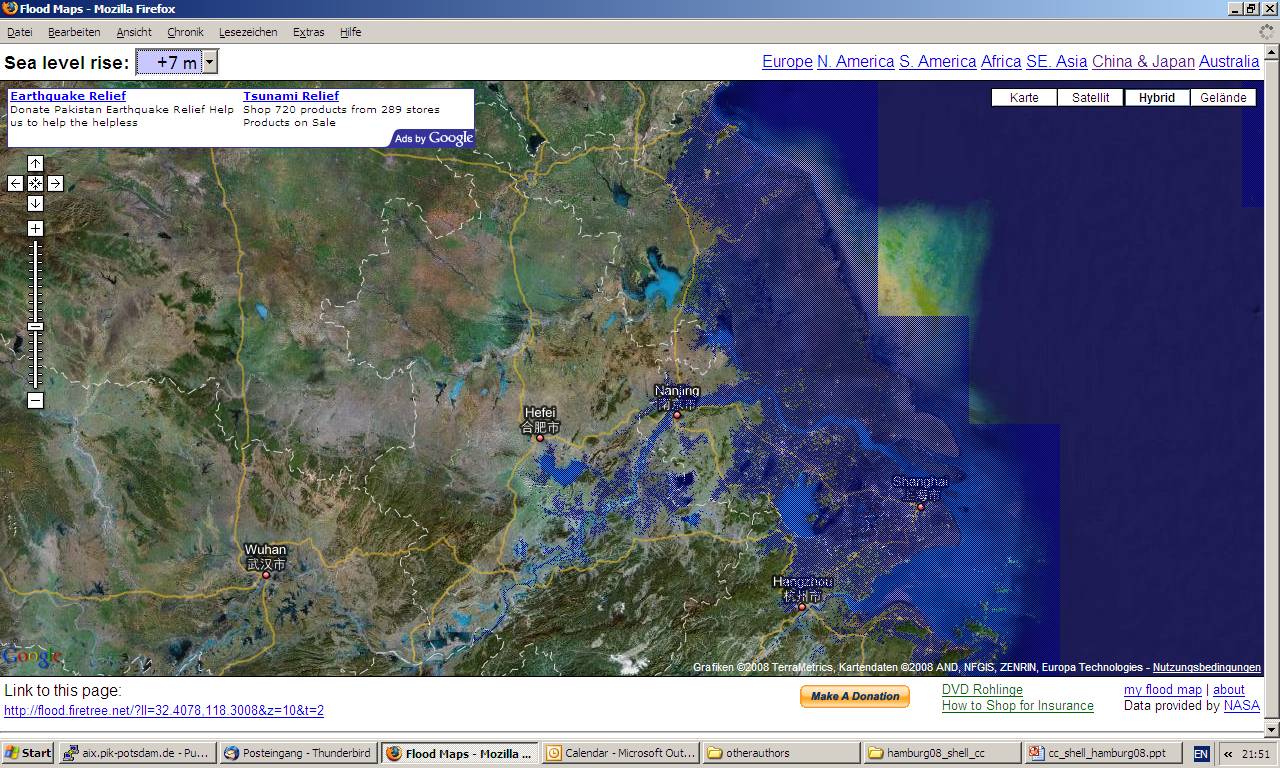Go to S. America region link
The height and width of the screenshot is (768, 1280).
tap(937, 62)
